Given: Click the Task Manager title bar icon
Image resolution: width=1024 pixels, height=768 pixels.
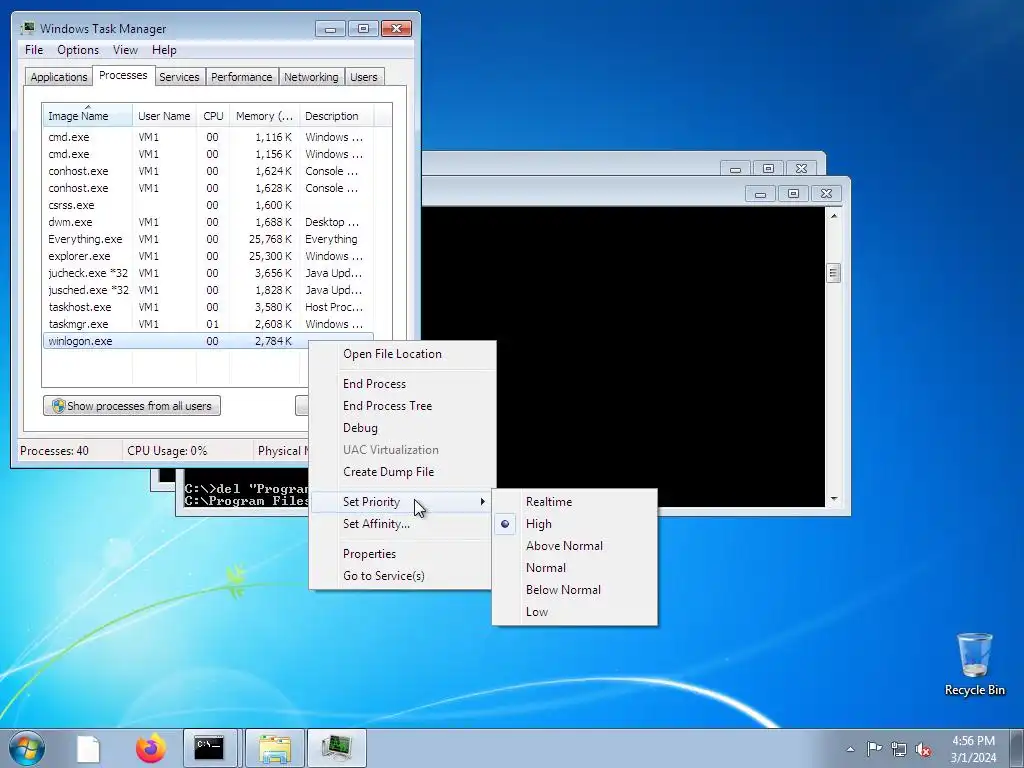Looking at the screenshot, I should pos(27,28).
